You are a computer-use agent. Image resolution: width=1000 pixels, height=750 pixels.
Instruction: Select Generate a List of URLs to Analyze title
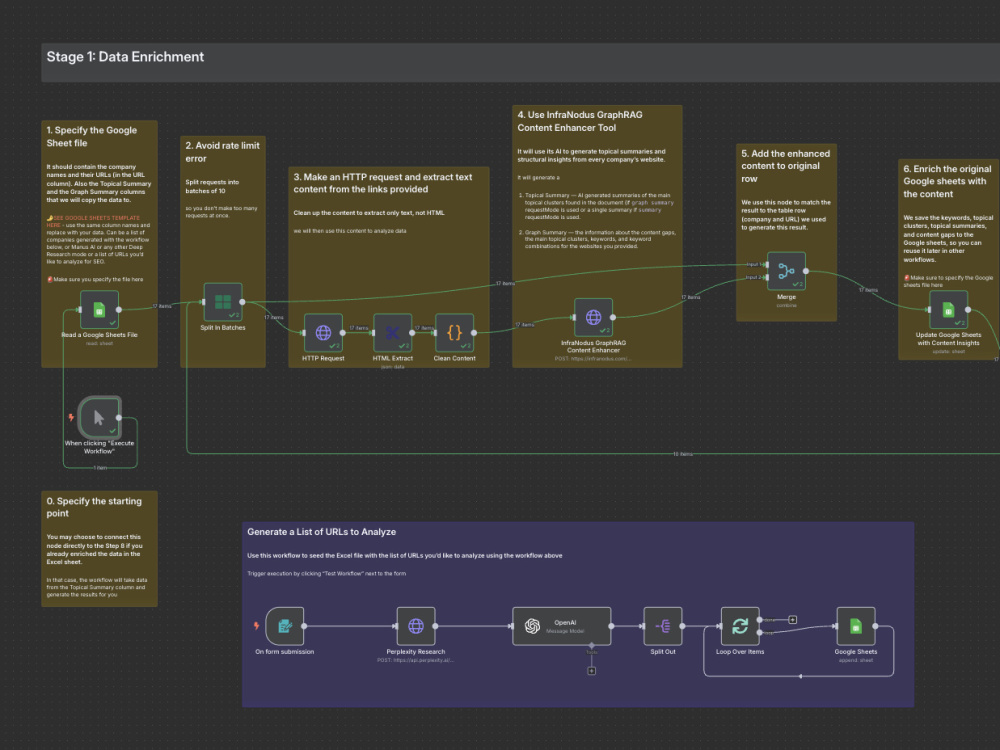[321, 532]
